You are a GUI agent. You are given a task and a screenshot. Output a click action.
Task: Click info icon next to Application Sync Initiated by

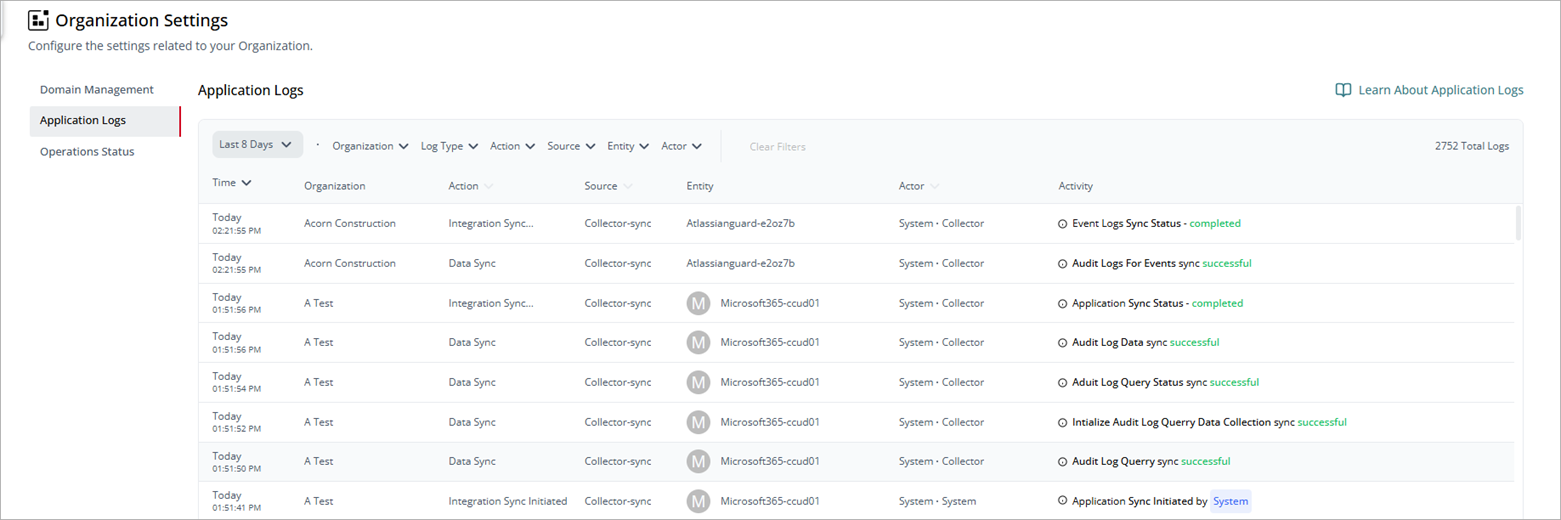coord(1063,501)
